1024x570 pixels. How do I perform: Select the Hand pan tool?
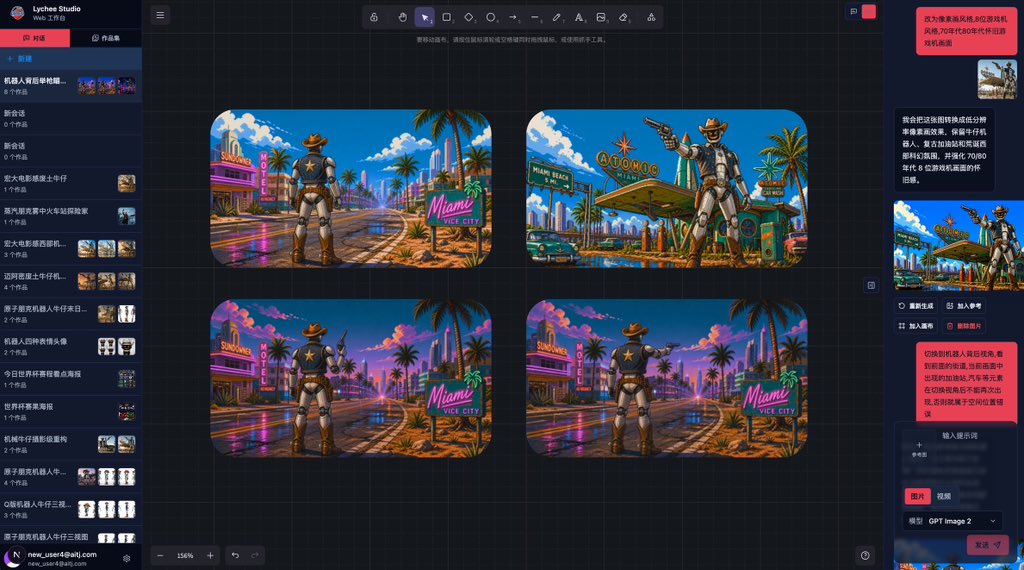(x=402, y=17)
